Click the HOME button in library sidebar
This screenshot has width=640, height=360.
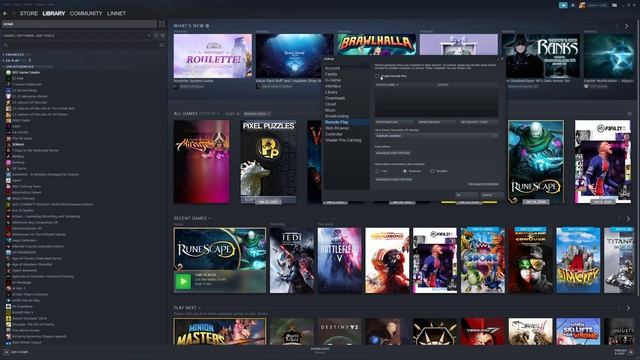click(79, 24)
